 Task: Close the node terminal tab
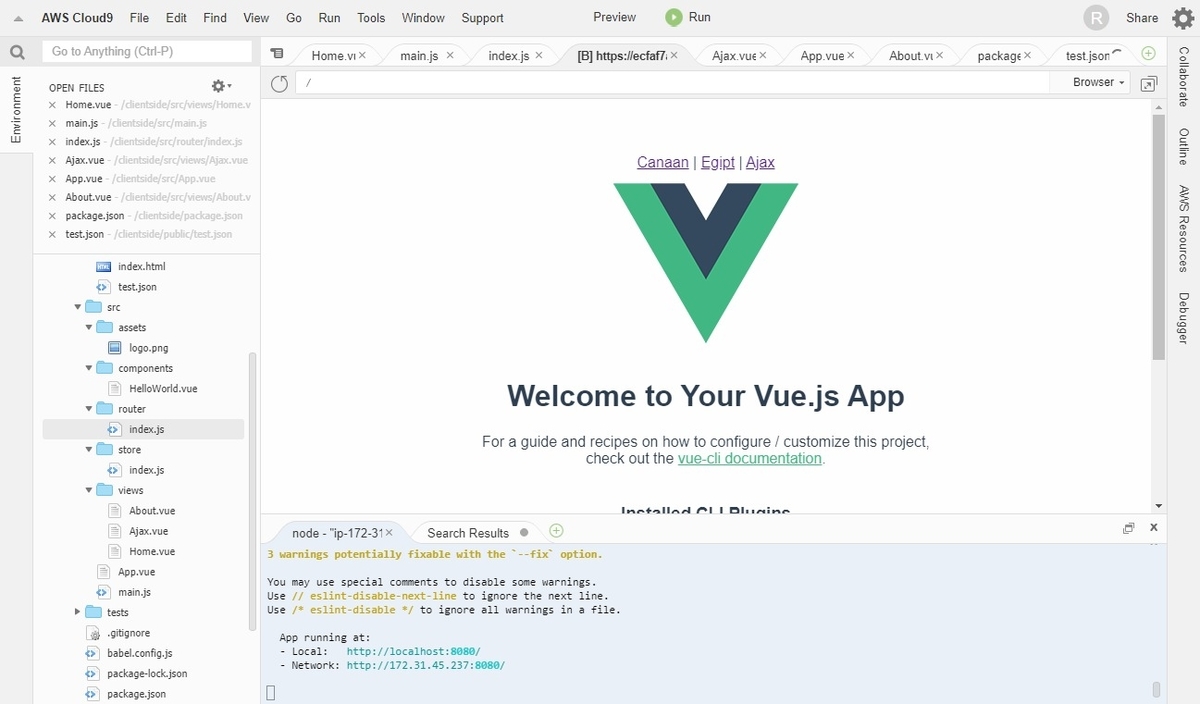388,533
